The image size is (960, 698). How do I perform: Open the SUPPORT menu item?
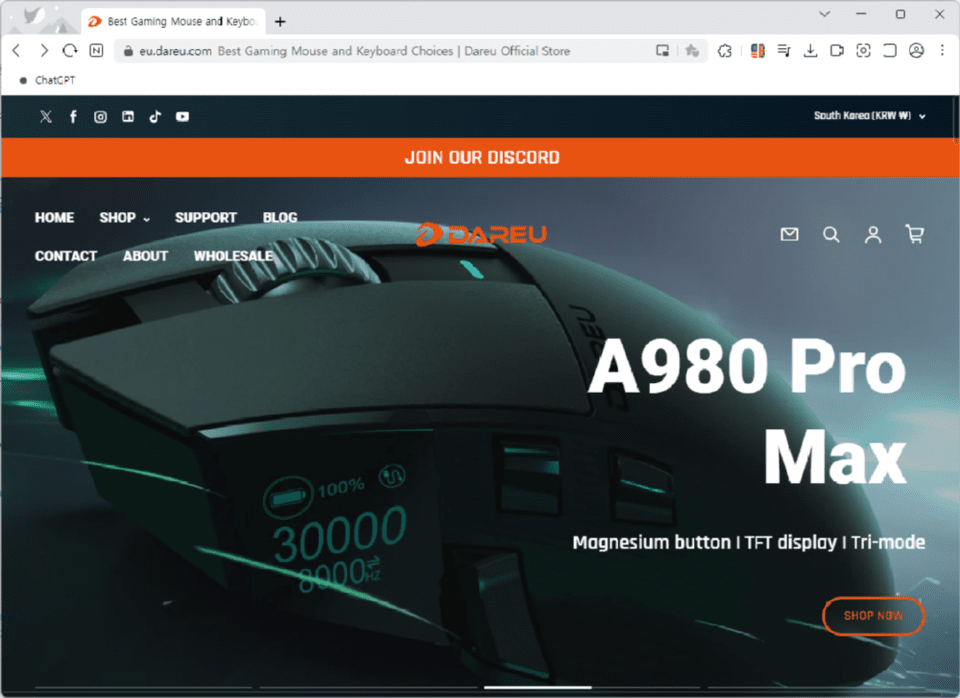click(206, 217)
